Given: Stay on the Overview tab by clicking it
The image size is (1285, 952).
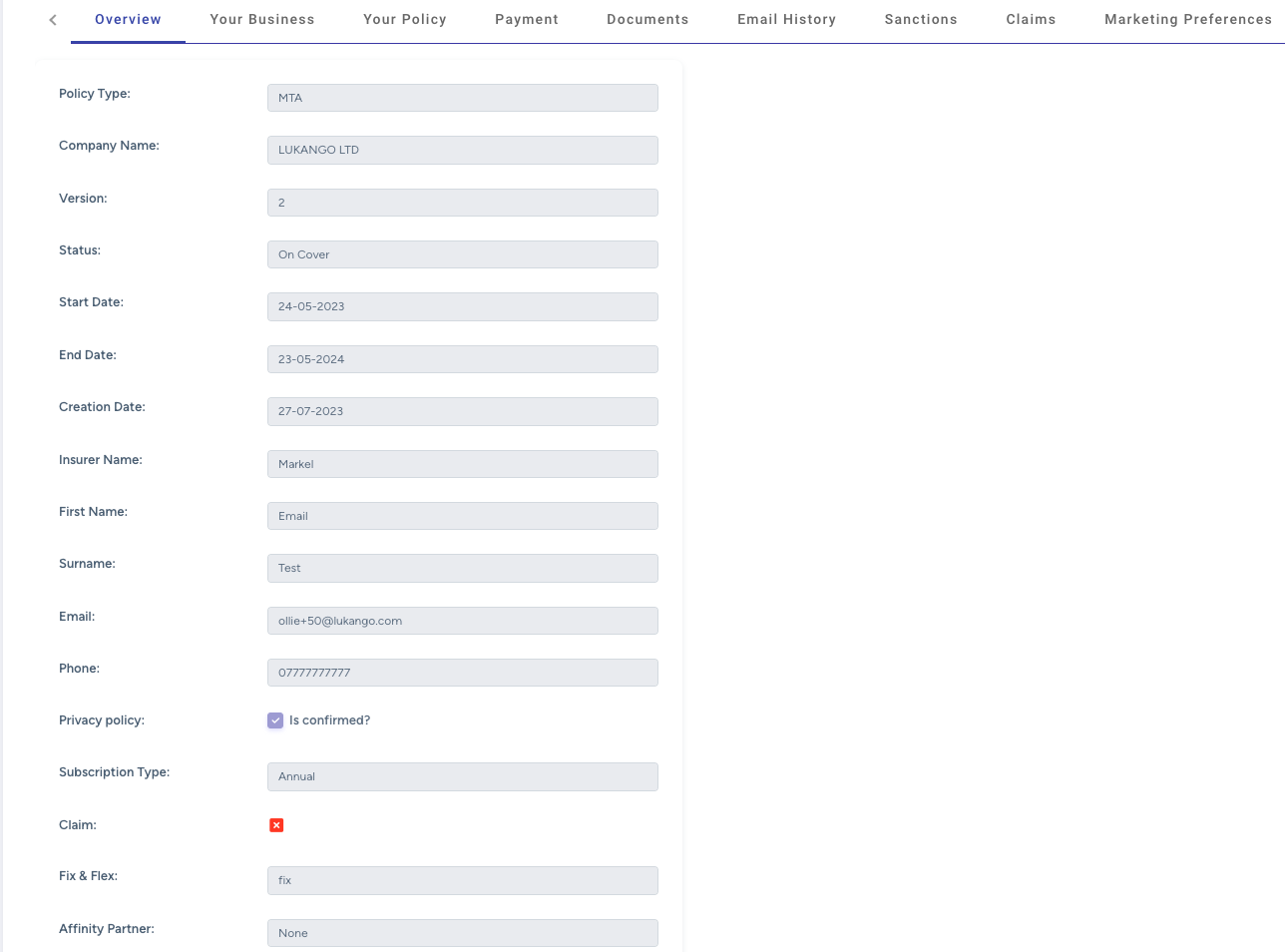Looking at the screenshot, I should coord(128,19).
